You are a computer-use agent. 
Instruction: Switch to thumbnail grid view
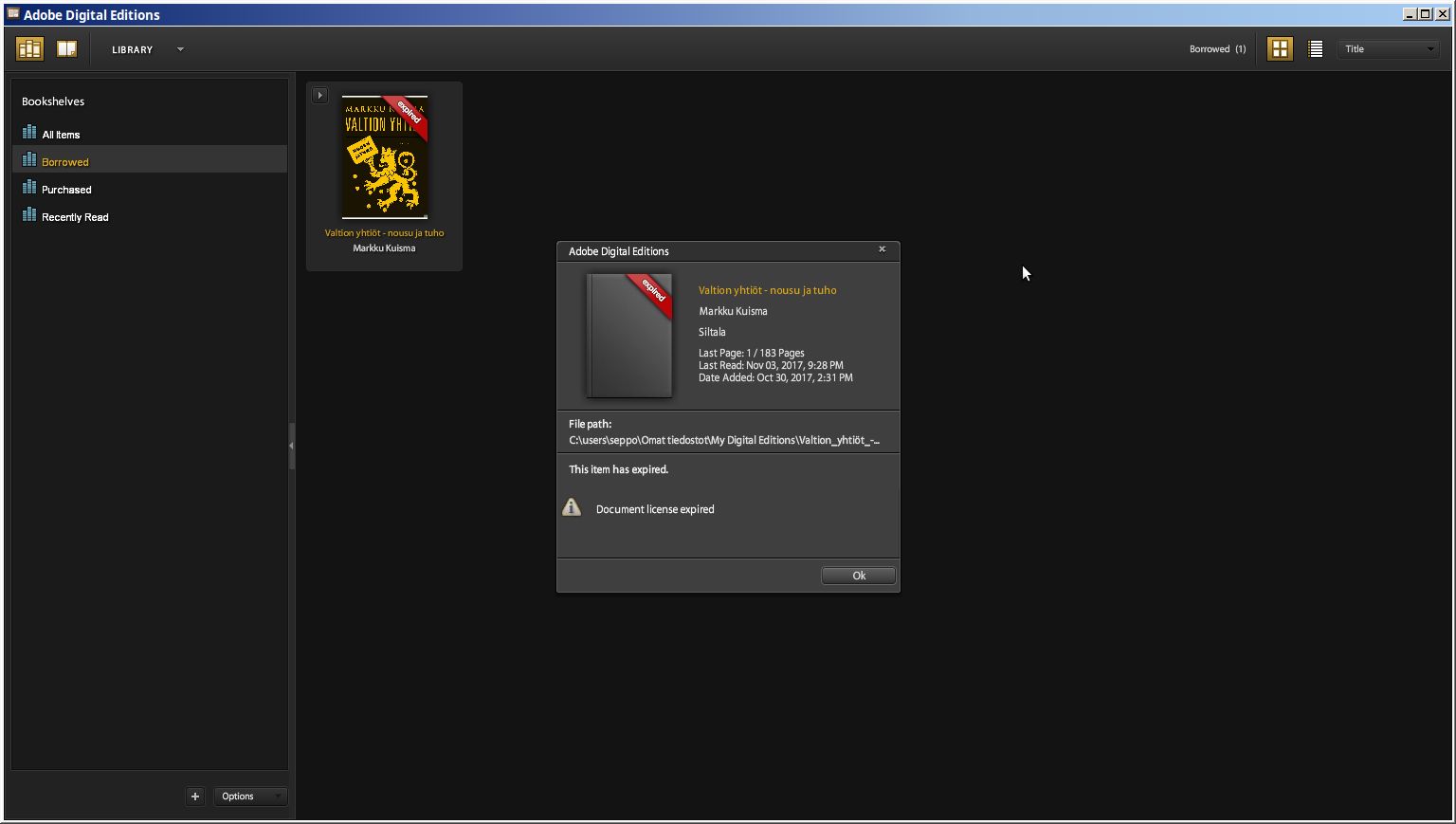coord(1280,49)
